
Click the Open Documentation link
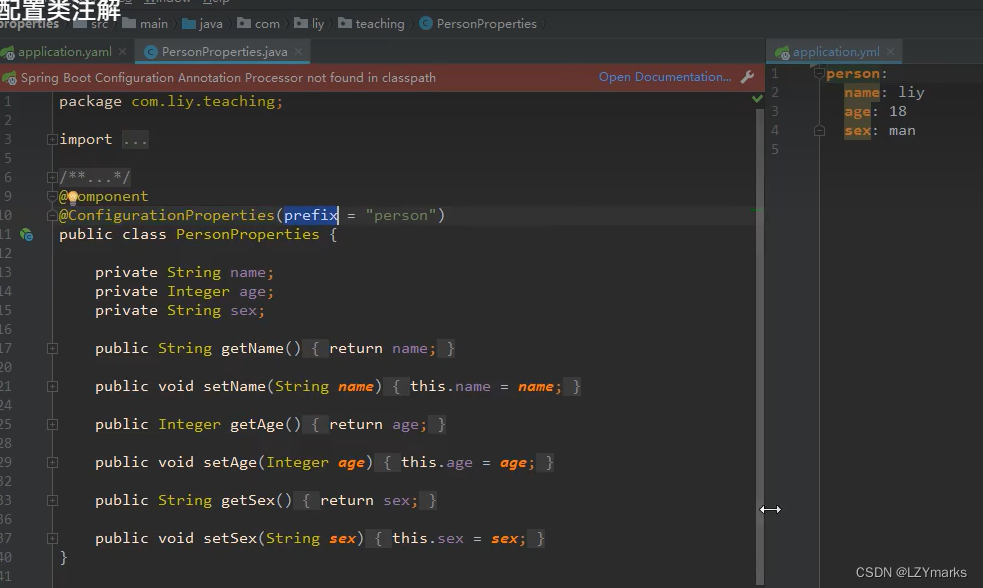click(x=665, y=77)
